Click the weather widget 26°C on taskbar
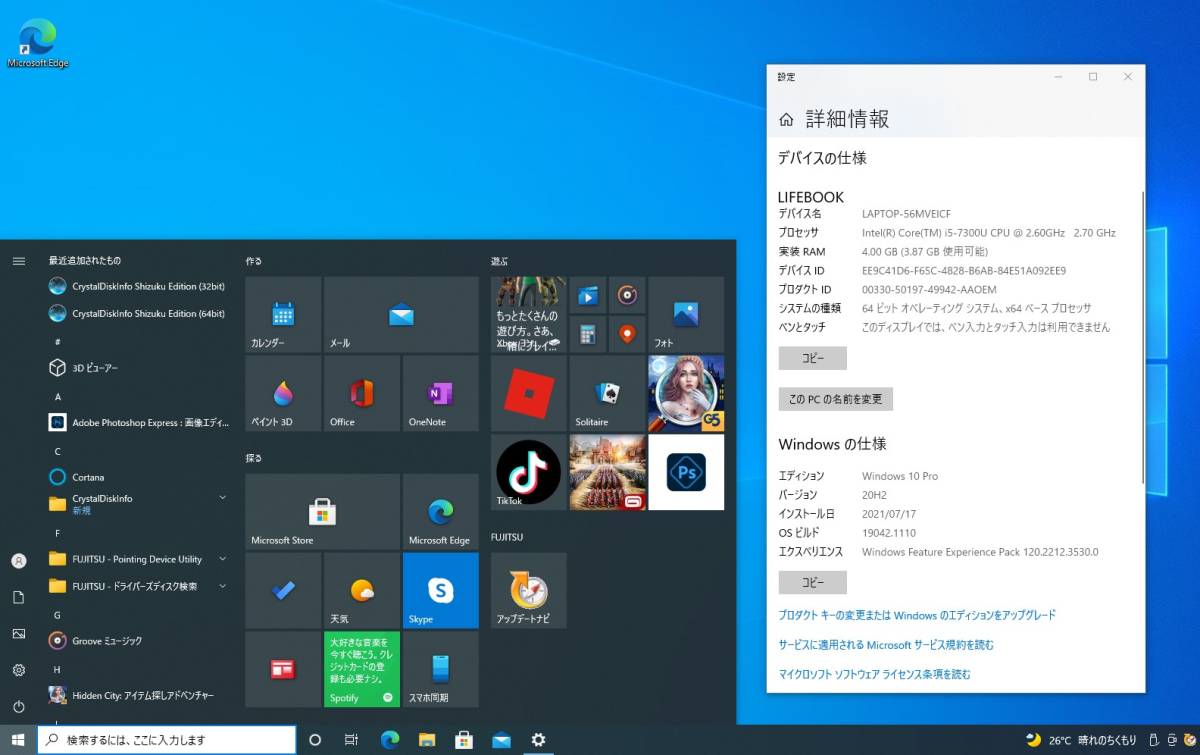The image size is (1200, 755). tap(1081, 740)
